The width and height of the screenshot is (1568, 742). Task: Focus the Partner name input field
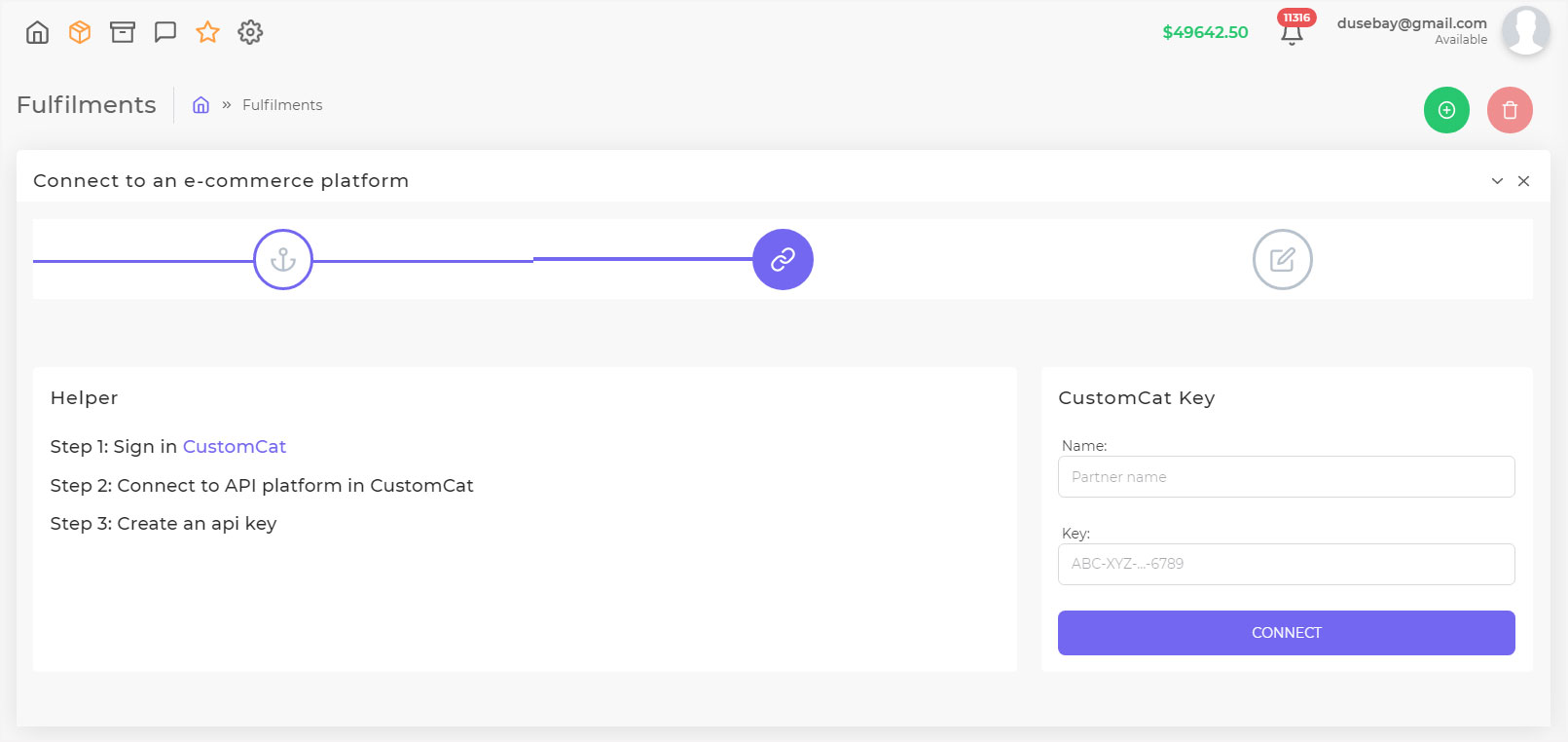(1286, 476)
